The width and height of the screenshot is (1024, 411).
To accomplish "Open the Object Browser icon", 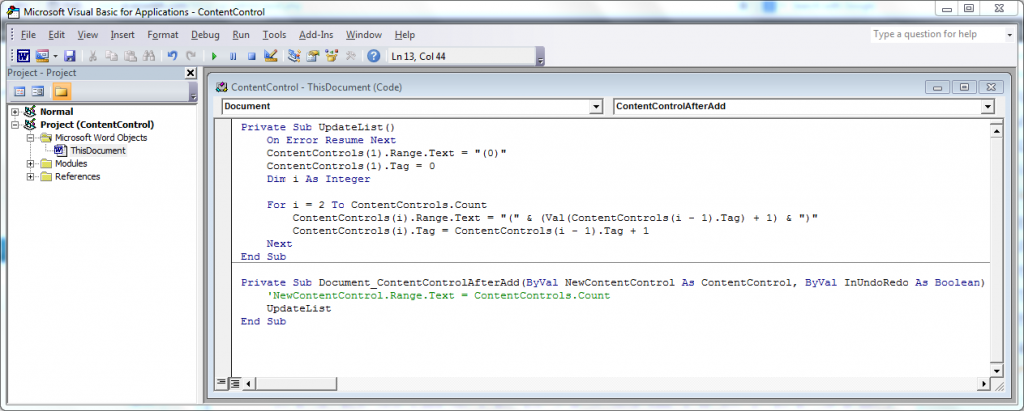I will [x=332, y=56].
